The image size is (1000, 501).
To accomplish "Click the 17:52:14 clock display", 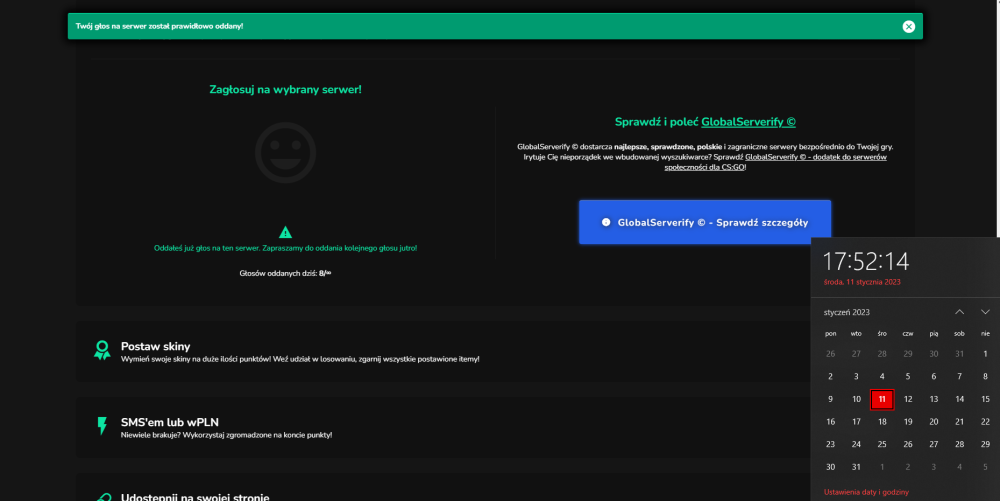I will (866, 261).
